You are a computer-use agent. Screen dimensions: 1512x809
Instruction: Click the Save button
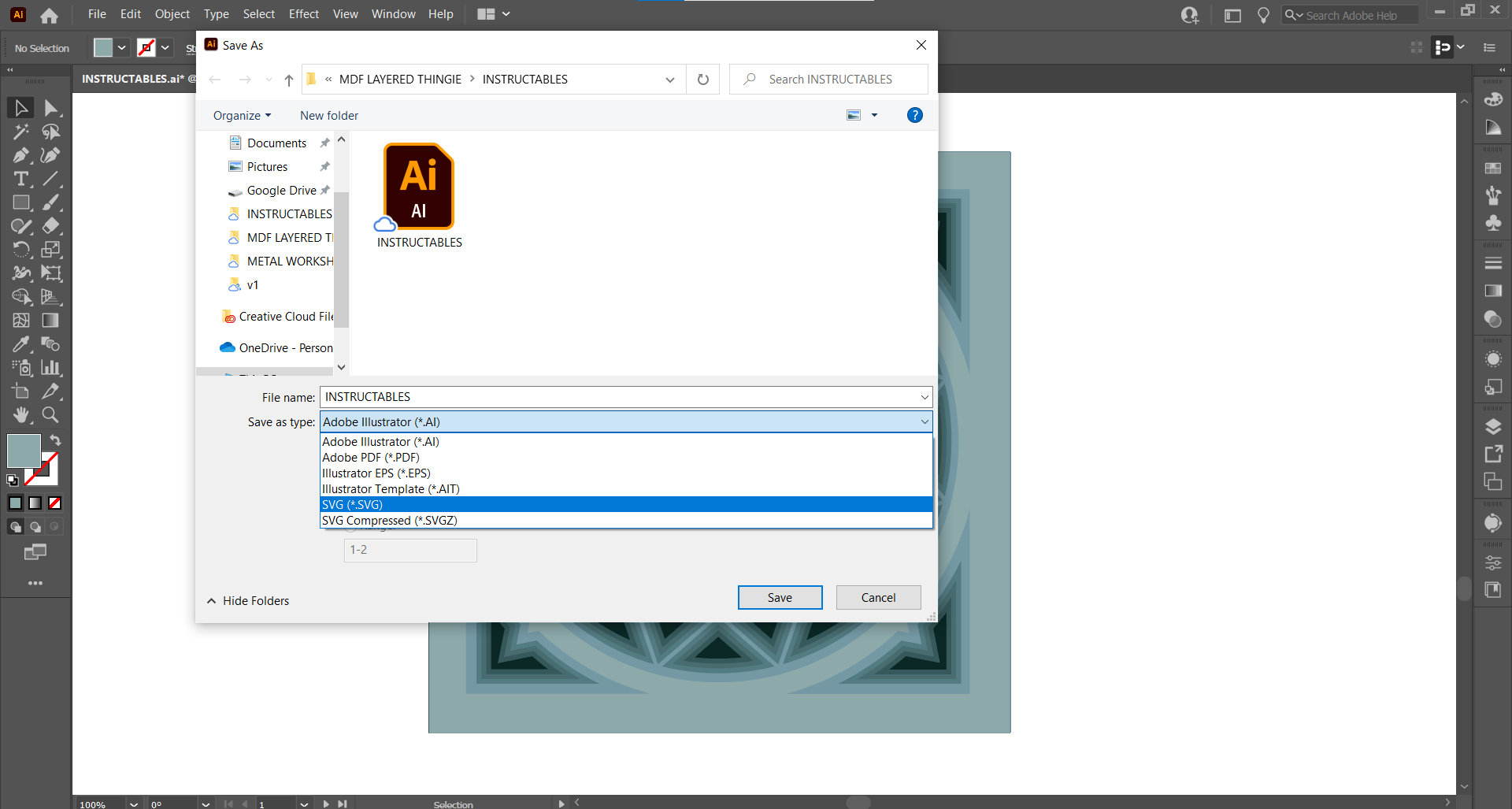tap(780, 598)
